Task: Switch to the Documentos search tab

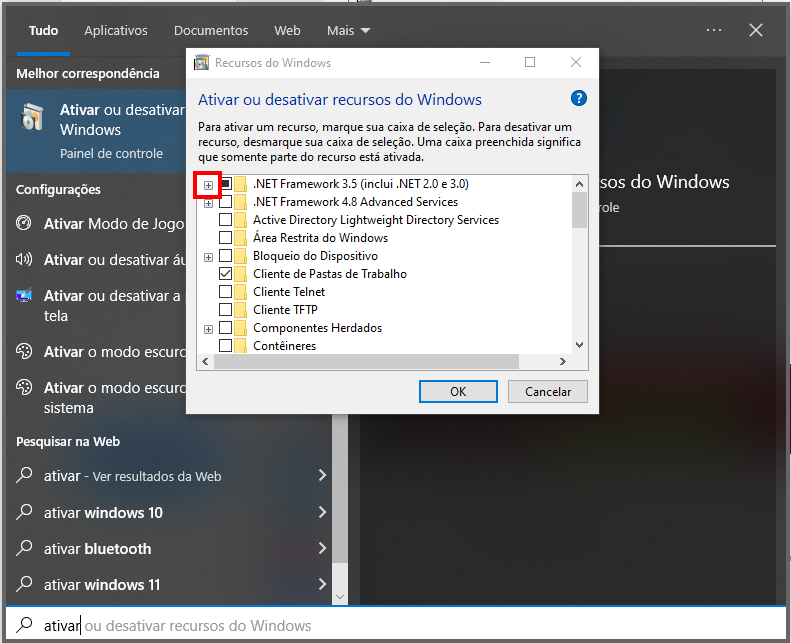Action: pos(211,31)
